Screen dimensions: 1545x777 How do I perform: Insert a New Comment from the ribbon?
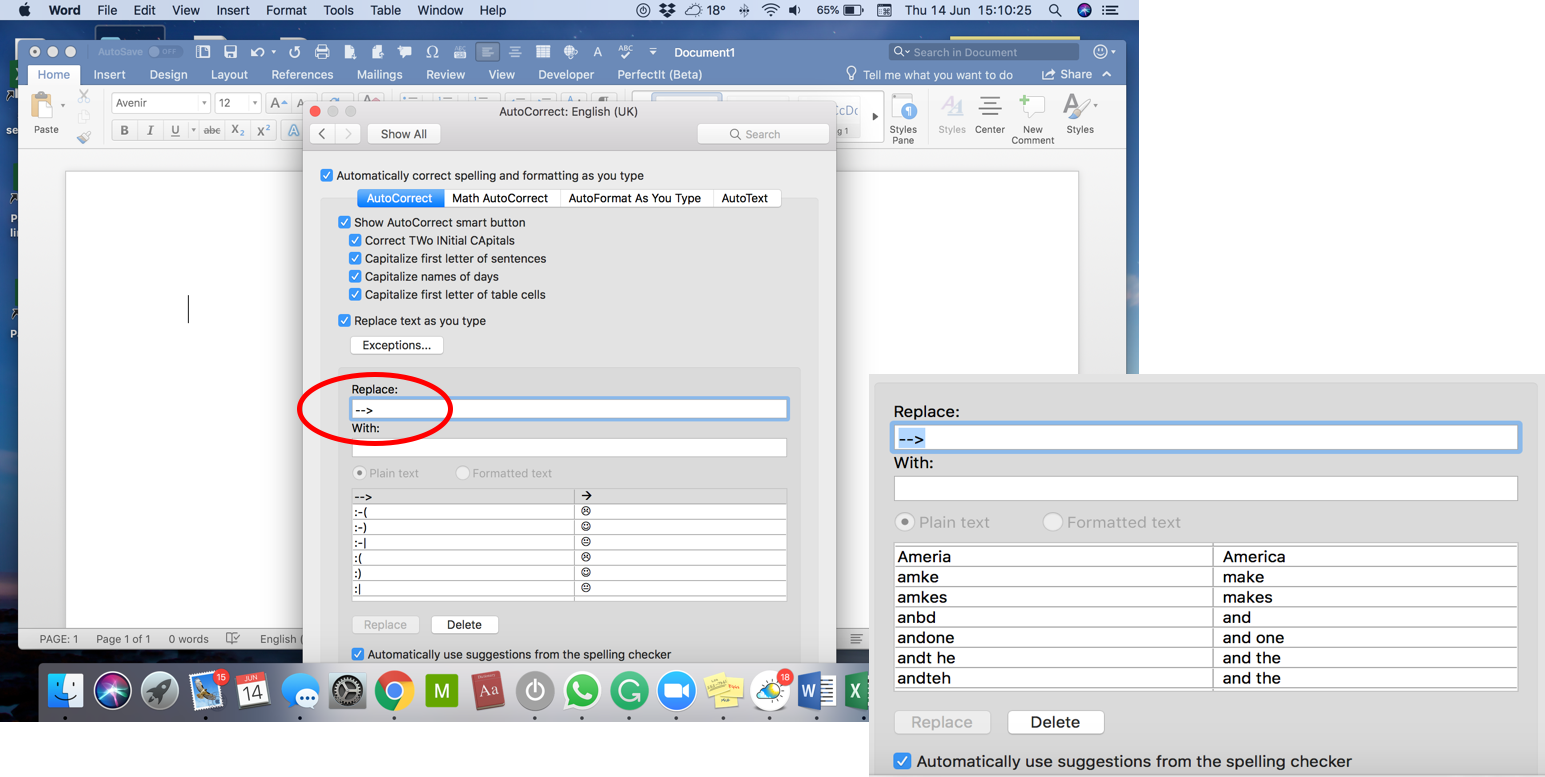pos(1032,118)
